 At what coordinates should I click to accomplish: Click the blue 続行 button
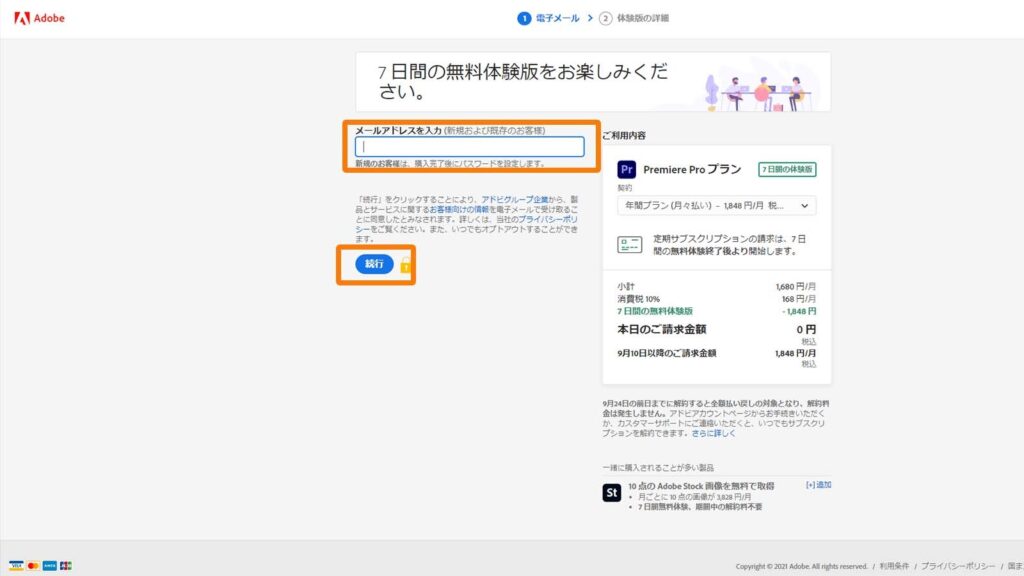[374, 264]
